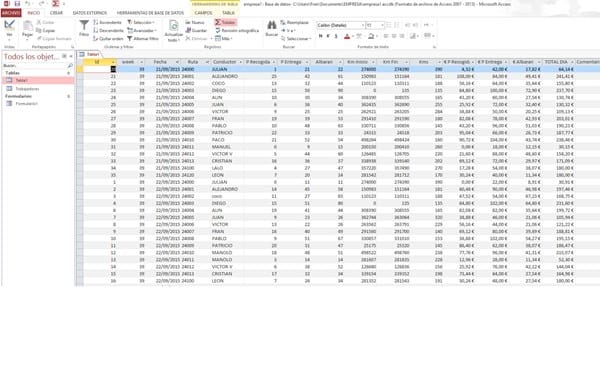
Task: Open the navigation pane category dropdown
Action: coord(64,57)
